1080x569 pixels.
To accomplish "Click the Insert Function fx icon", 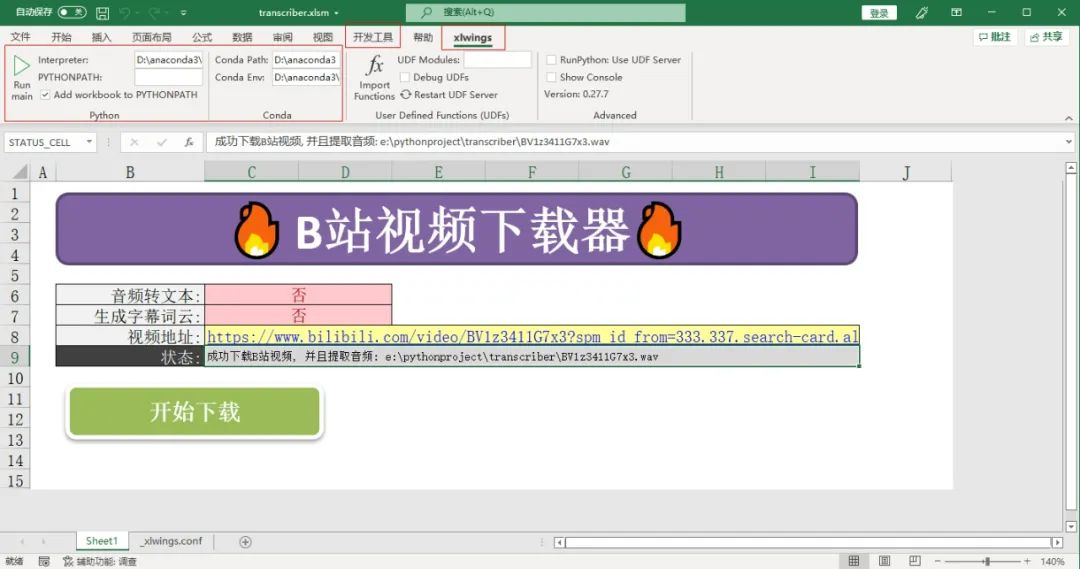I will point(188,142).
